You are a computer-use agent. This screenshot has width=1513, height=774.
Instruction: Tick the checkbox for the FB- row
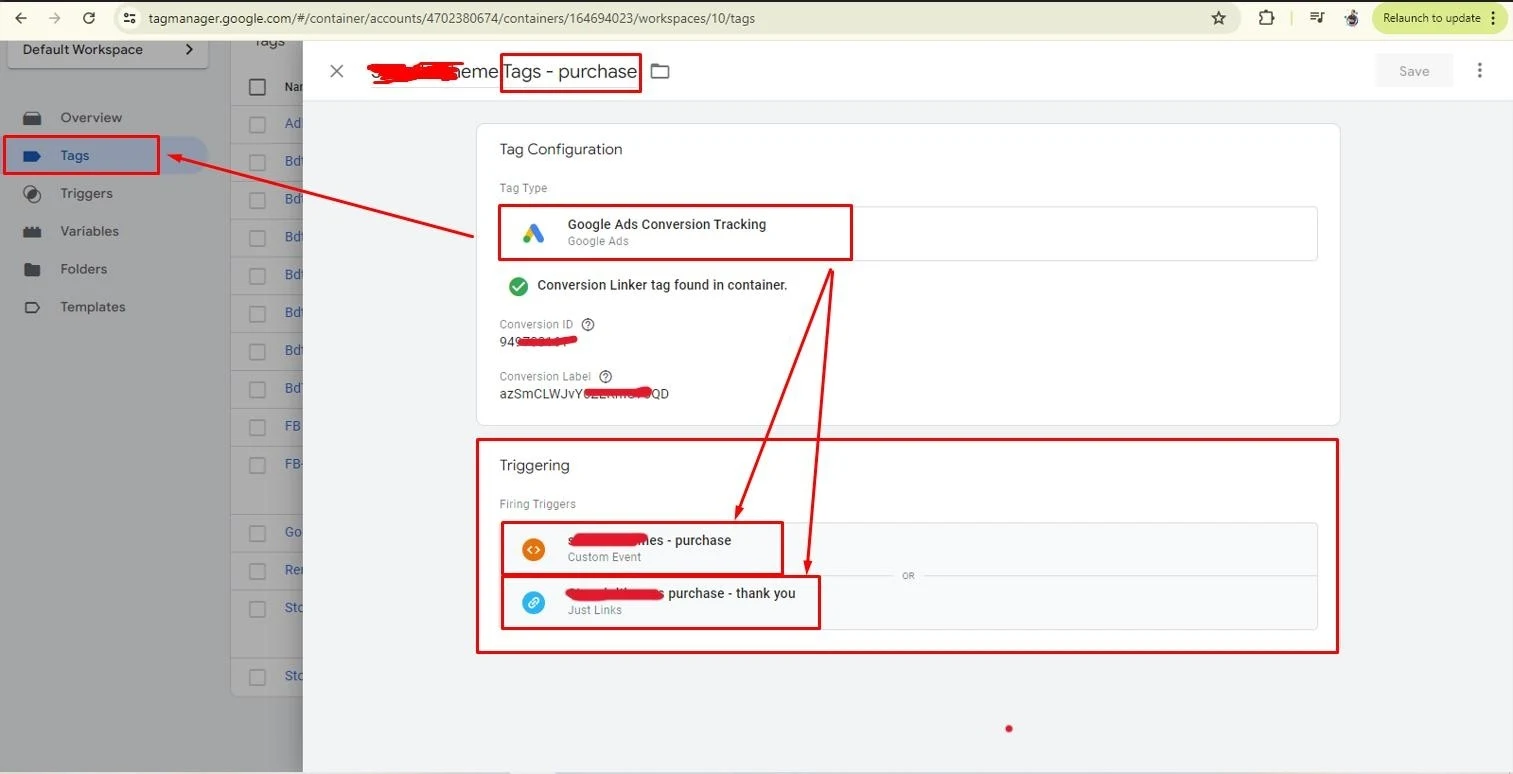pyautogui.click(x=257, y=465)
